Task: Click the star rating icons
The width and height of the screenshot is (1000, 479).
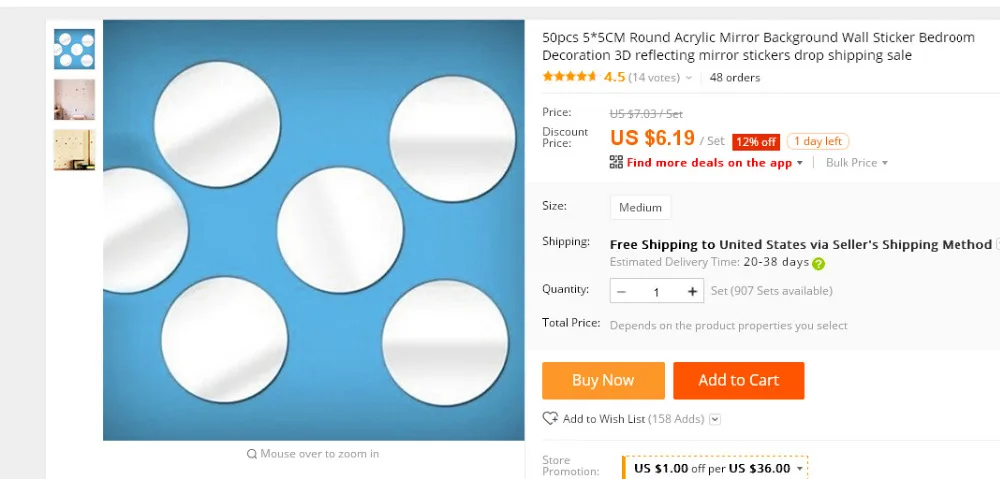Action: 570,77
